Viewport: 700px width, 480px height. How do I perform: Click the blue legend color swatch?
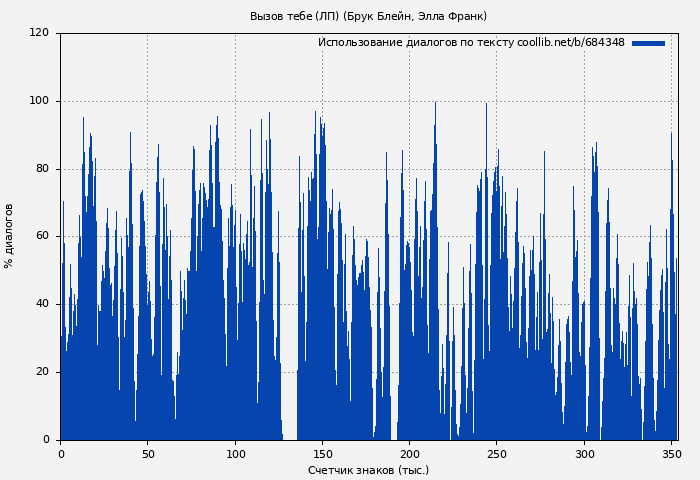[648, 43]
